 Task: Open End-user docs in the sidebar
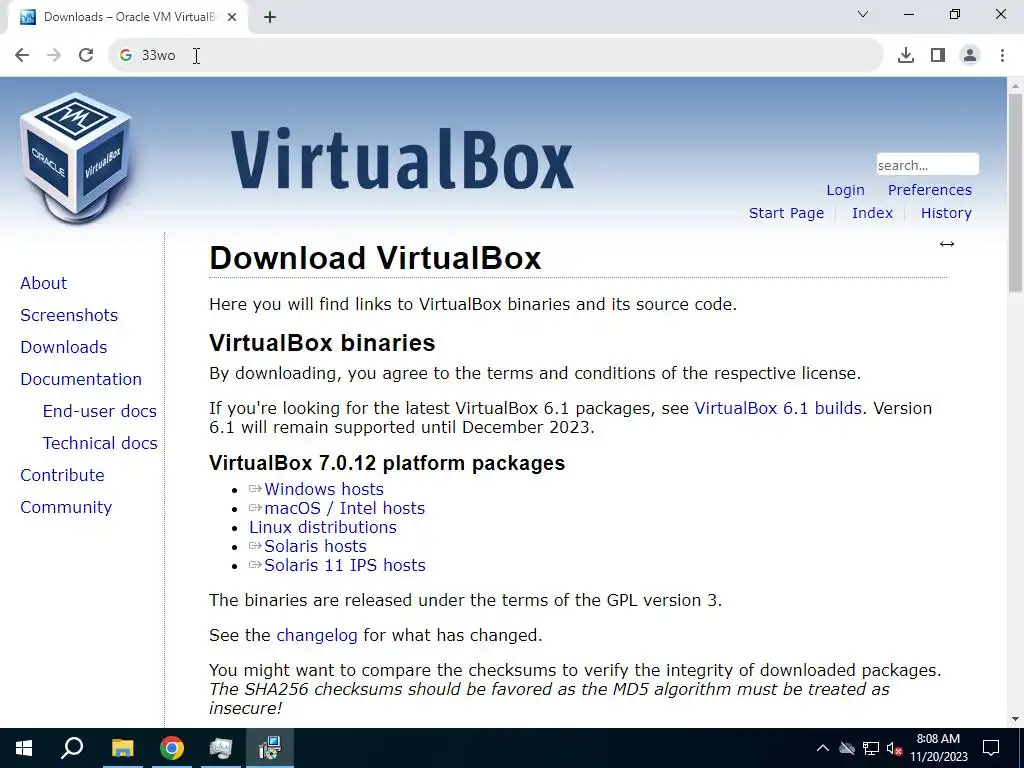pos(99,411)
